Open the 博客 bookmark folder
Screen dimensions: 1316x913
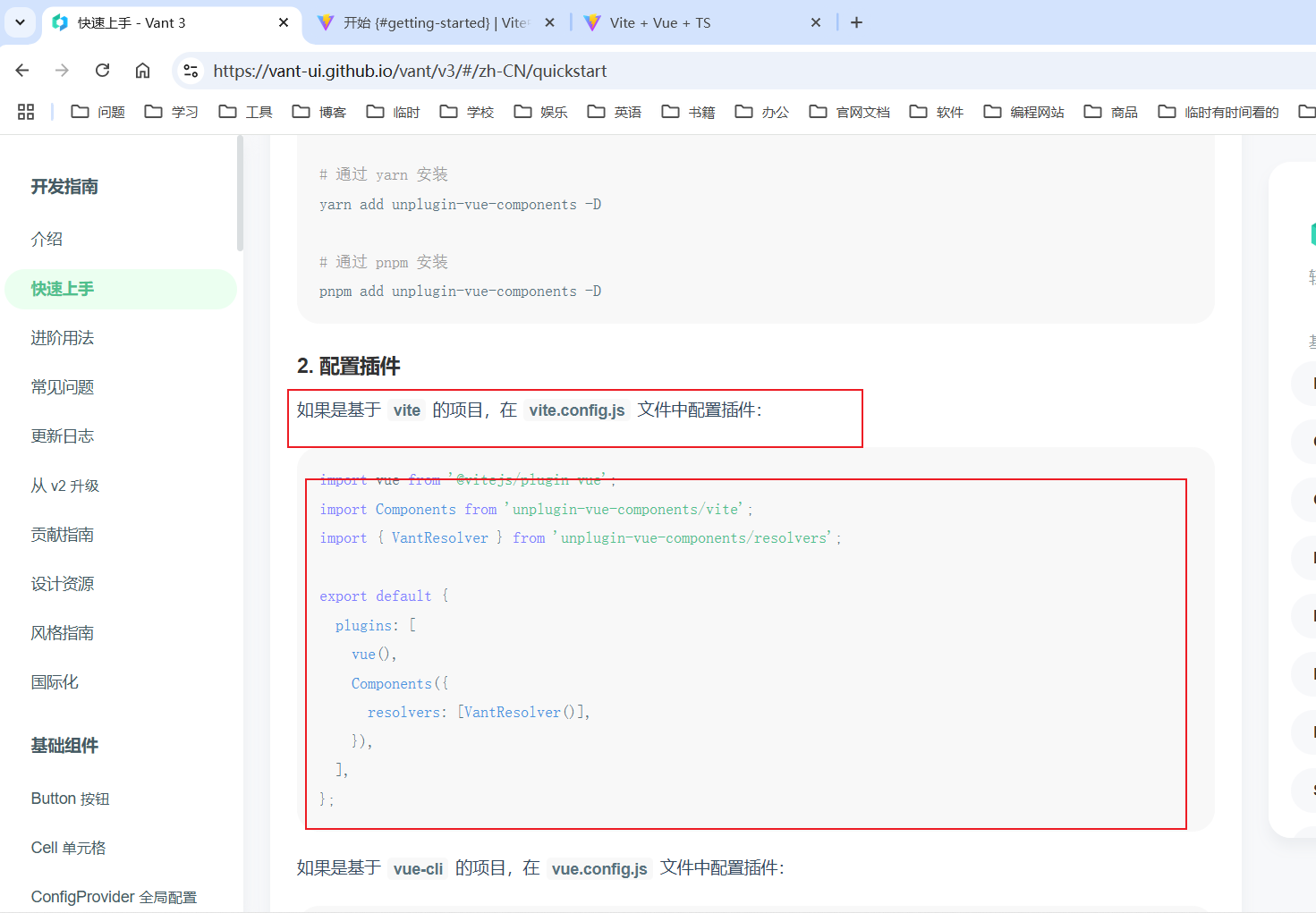click(x=318, y=112)
